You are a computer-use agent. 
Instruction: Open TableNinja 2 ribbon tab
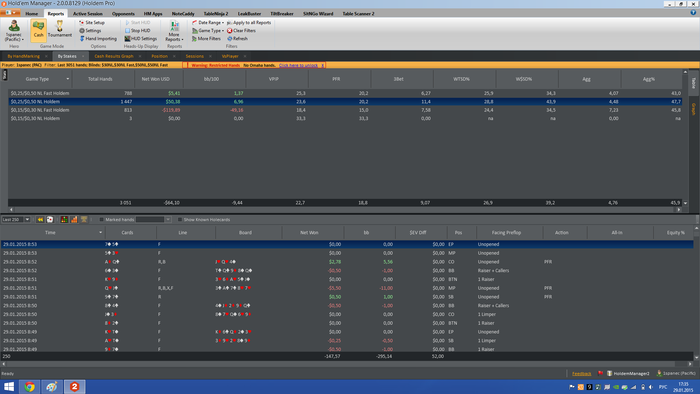[x=216, y=13]
